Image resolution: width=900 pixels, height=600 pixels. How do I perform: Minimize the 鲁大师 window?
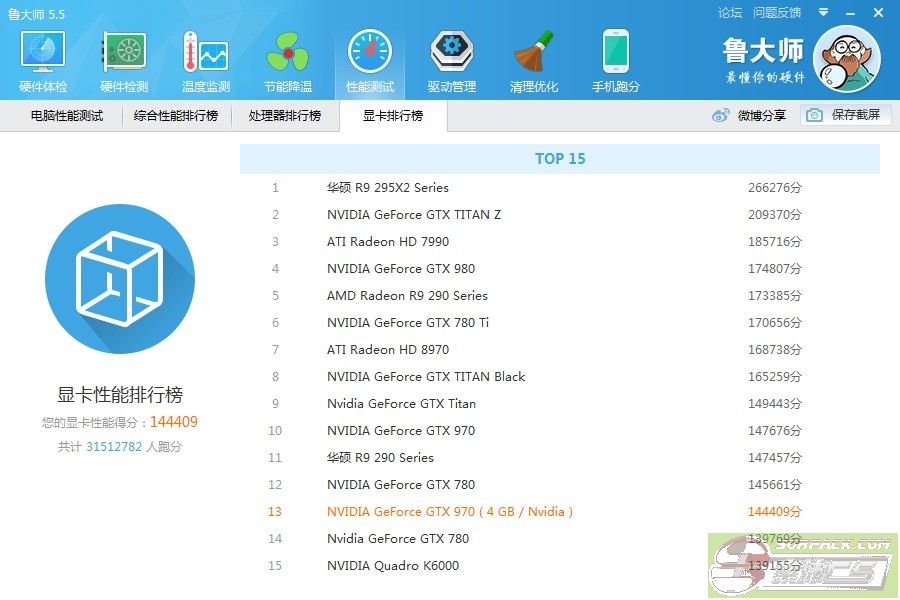(x=851, y=13)
